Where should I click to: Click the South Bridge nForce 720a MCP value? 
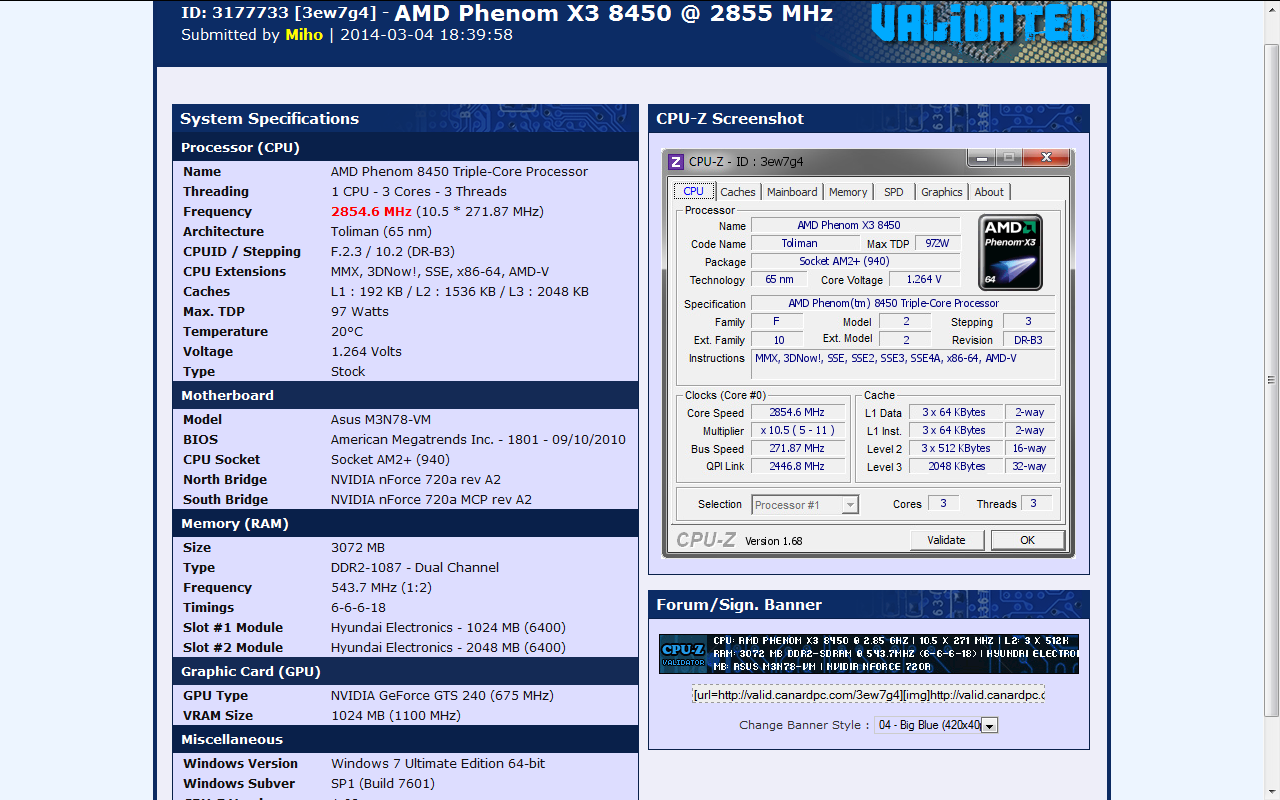[x=431, y=500]
